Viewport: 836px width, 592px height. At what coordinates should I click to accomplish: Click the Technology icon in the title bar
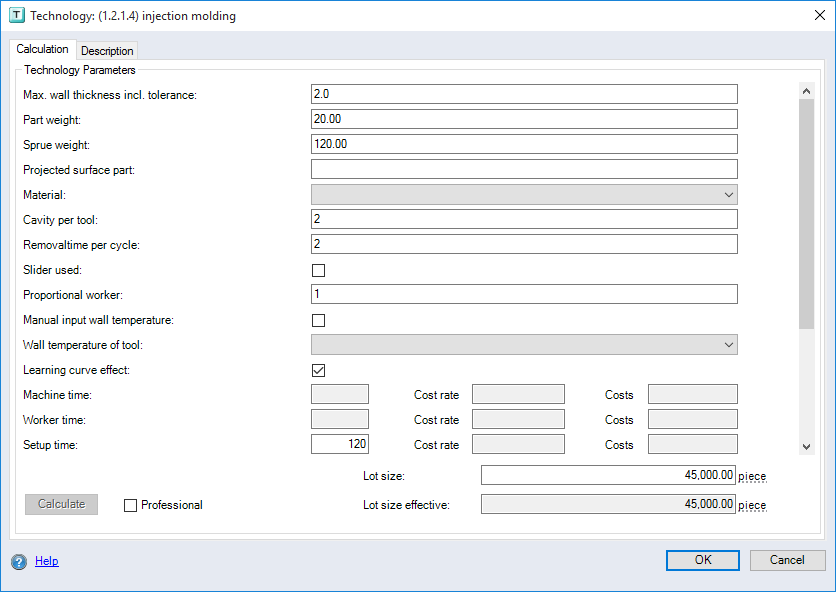point(17,15)
